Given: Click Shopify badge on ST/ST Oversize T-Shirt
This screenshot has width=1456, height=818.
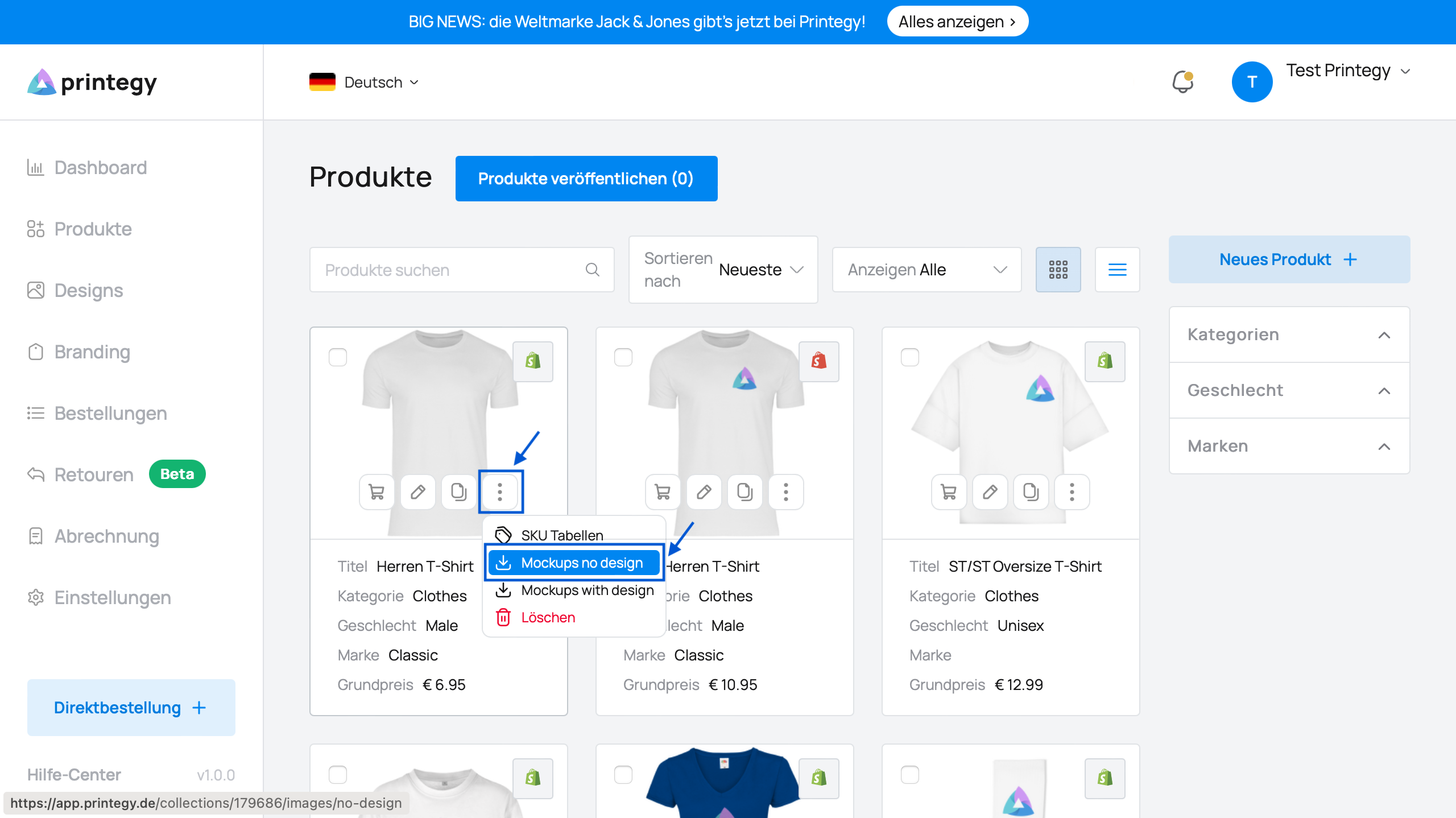Looking at the screenshot, I should click(1105, 361).
